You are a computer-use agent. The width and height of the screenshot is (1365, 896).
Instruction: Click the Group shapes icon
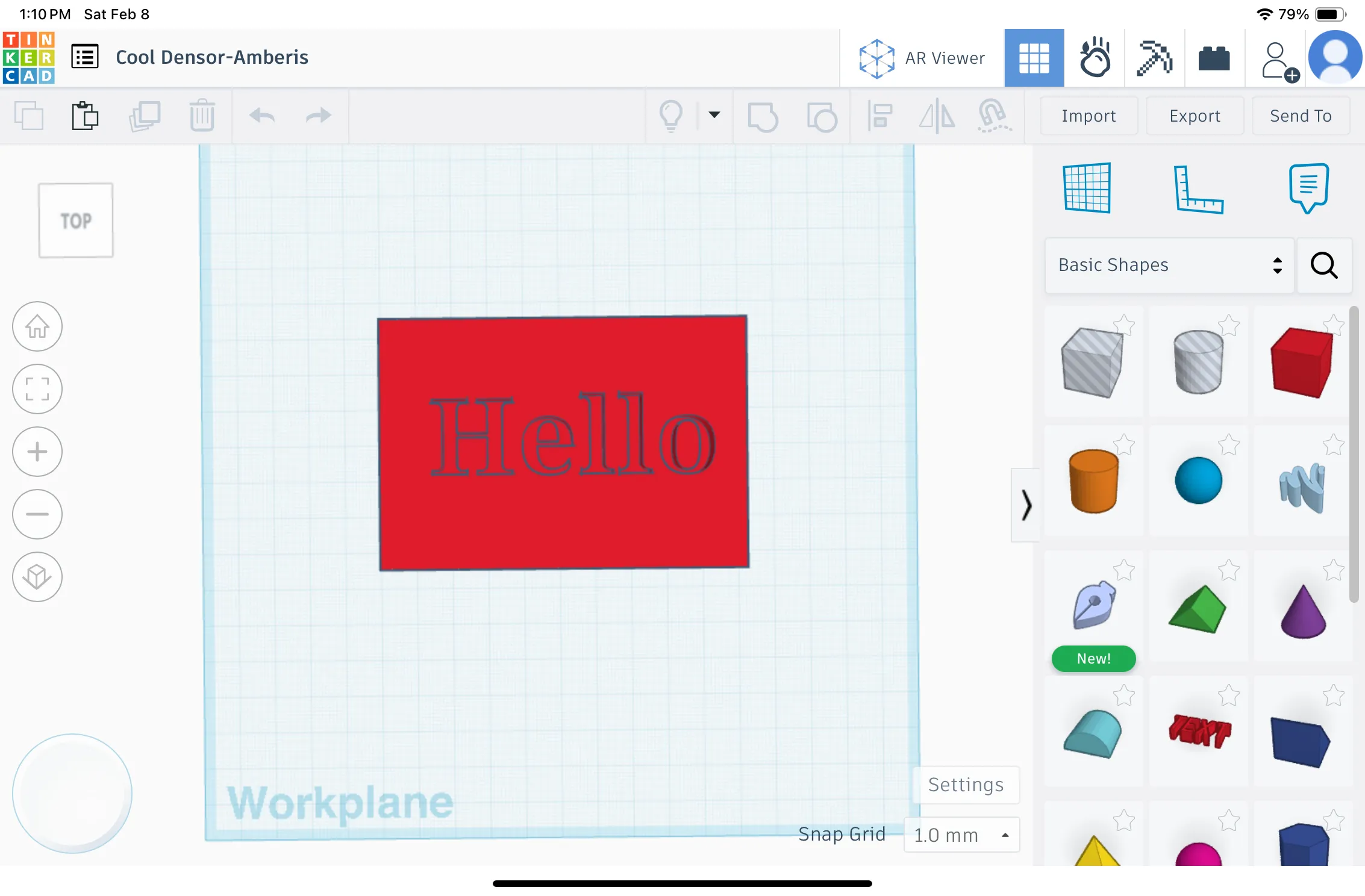pos(763,116)
